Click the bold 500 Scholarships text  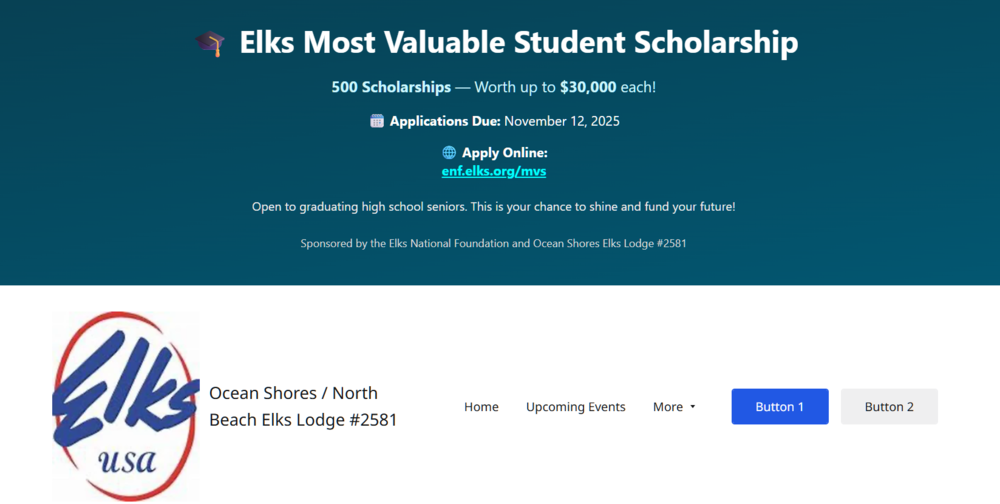coord(391,87)
